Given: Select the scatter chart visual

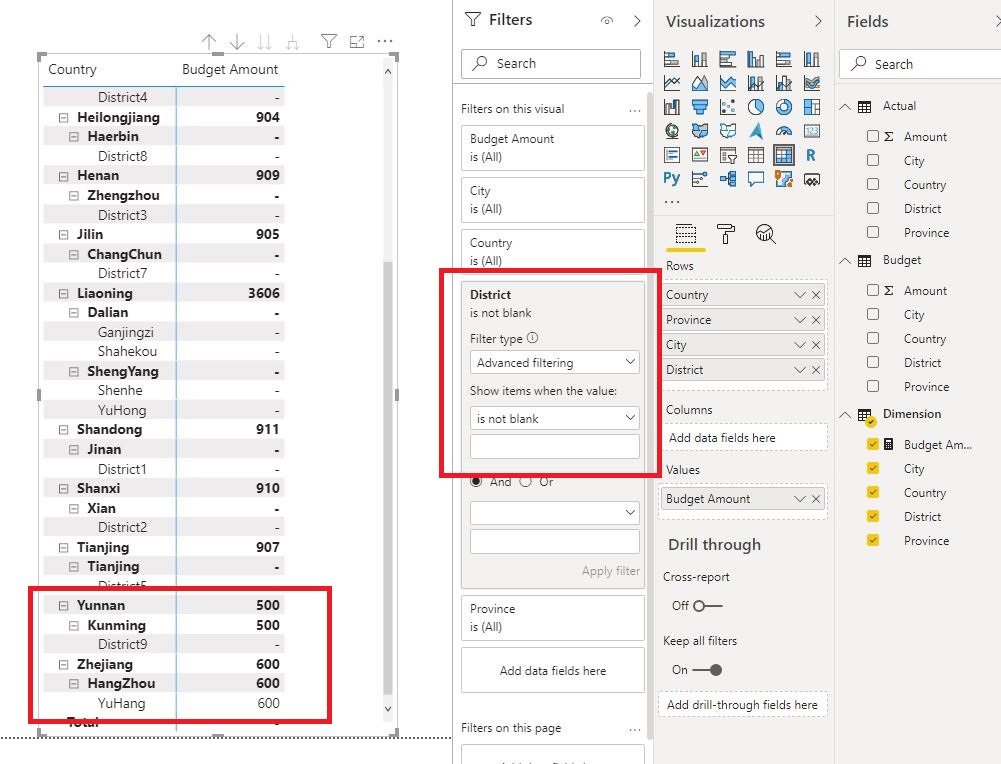Looking at the screenshot, I should pyautogui.click(x=728, y=107).
